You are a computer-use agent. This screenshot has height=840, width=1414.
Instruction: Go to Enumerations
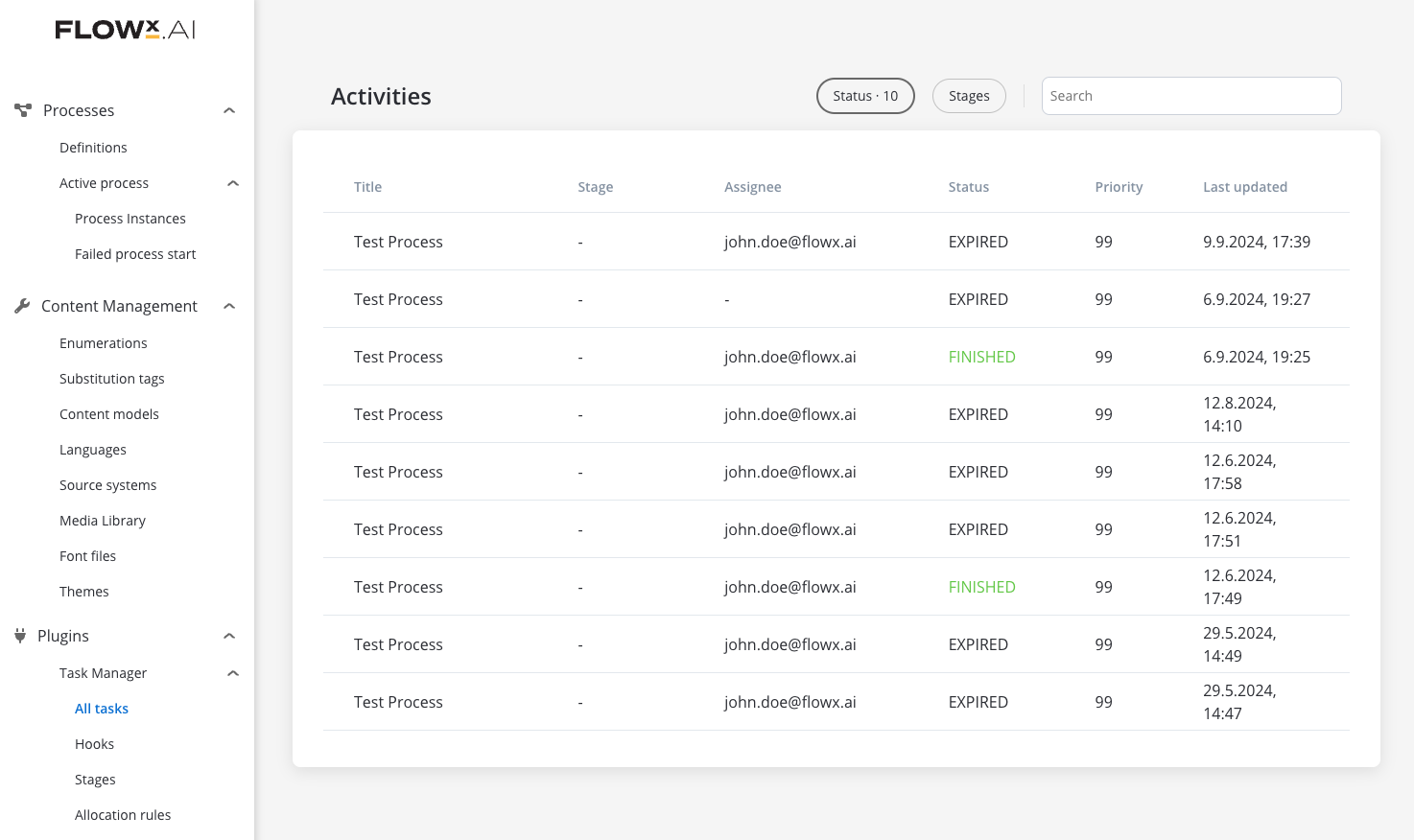[104, 343]
